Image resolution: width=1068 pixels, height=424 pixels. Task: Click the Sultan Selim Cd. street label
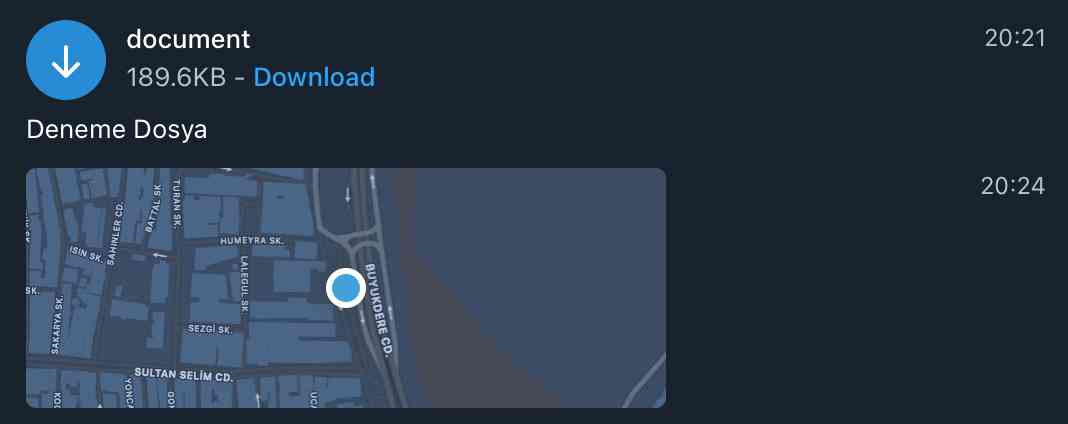[x=184, y=374]
